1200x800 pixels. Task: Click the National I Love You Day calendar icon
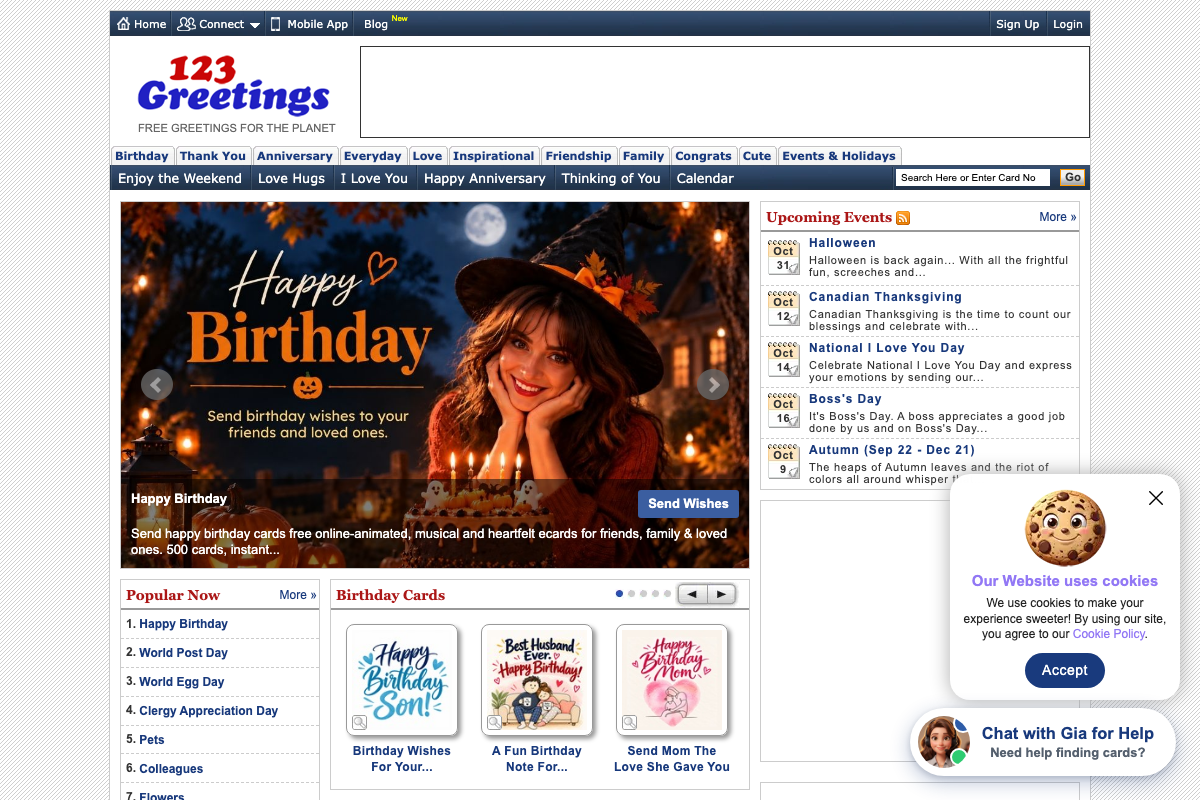[783, 360]
